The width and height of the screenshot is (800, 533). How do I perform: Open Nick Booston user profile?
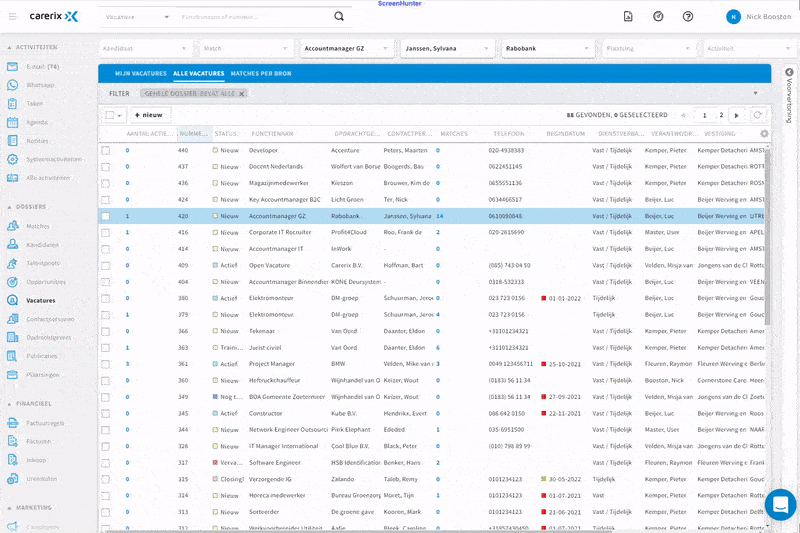(x=759, y=17)
